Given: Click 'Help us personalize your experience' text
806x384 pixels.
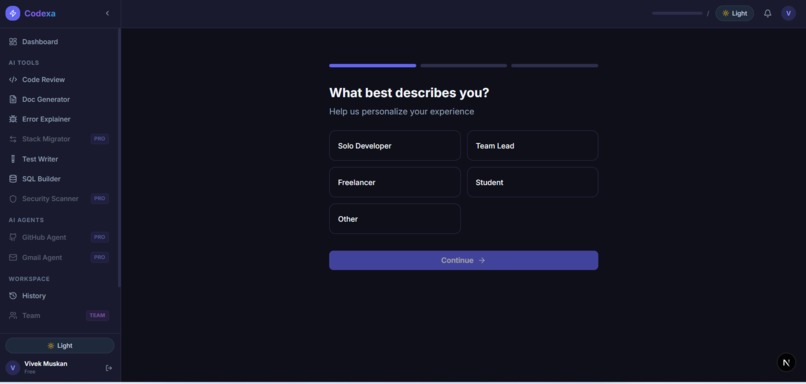Looking at the screenshot, I should (x=401, y=112).
